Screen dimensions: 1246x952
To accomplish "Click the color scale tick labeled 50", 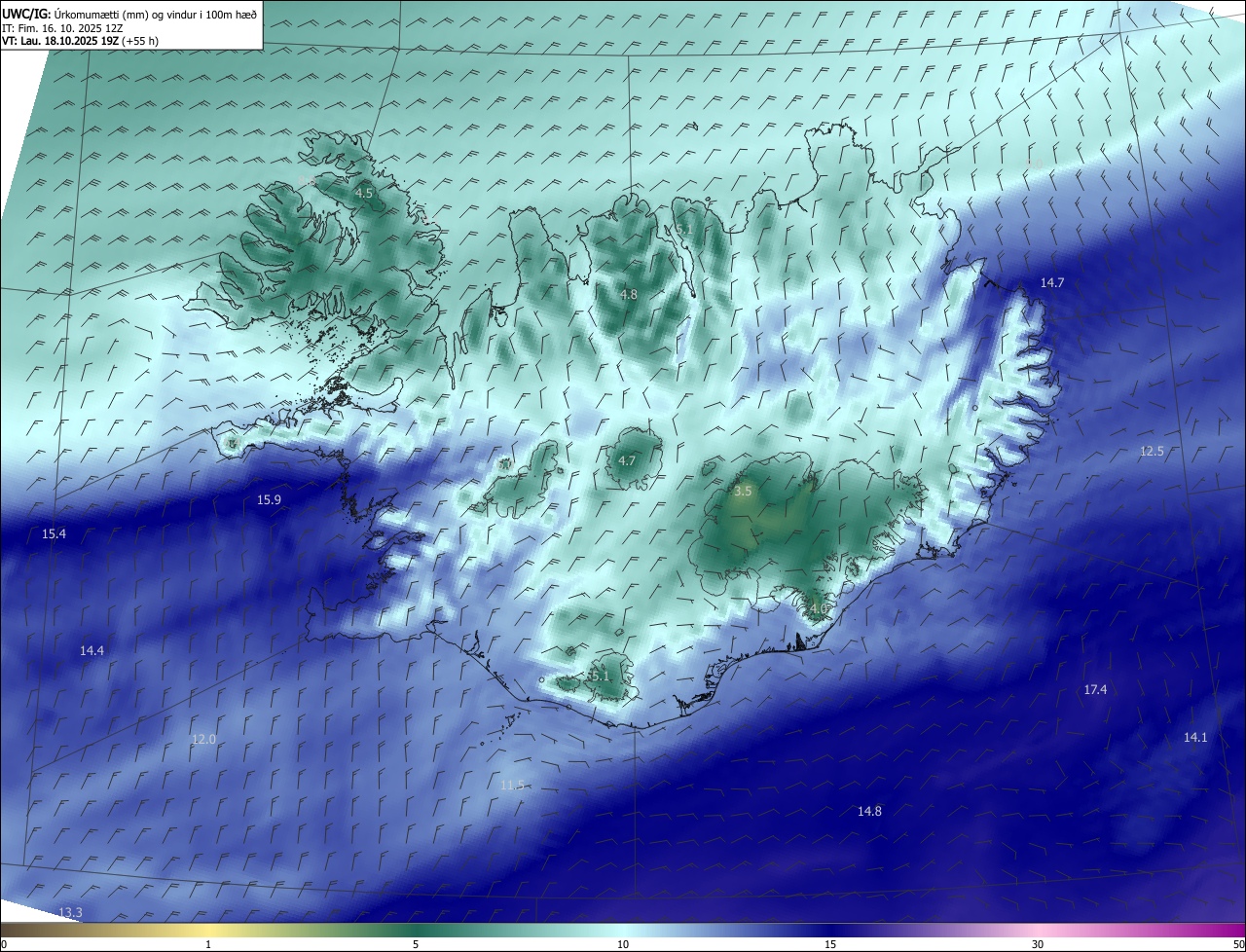I will [x=1237, y=944].
